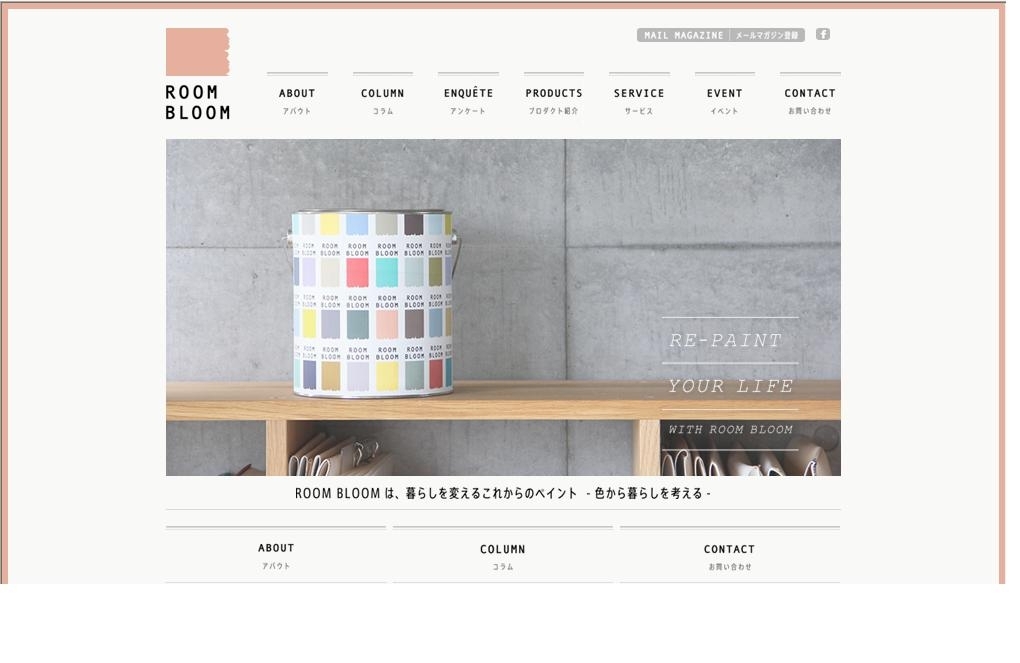The width and height of the screenshot is (1020, 663).
Task: Open the ABOUT section link below the banner
Action: pyautogui.click(x=276, y=555)
